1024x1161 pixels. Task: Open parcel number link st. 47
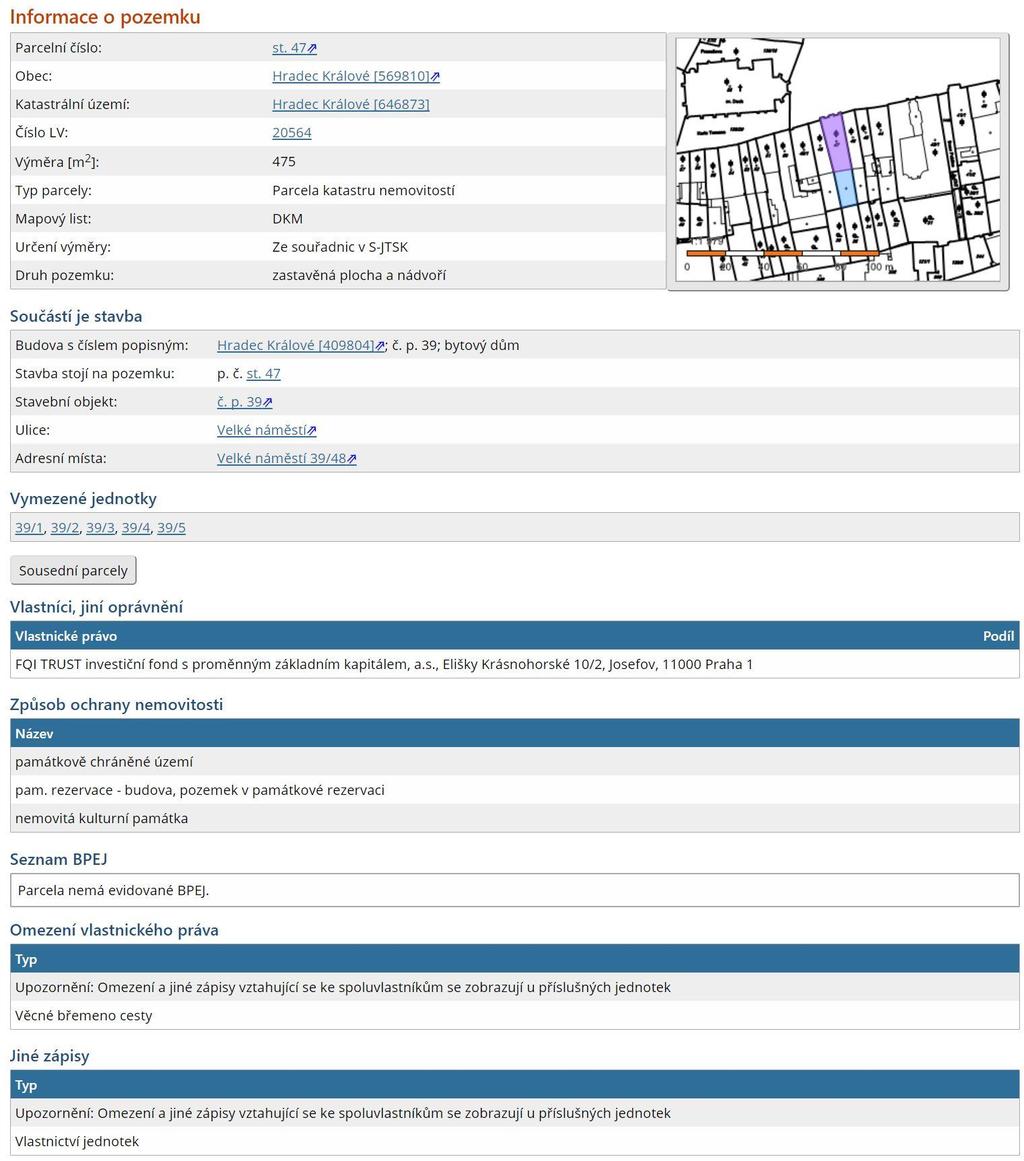290,48
